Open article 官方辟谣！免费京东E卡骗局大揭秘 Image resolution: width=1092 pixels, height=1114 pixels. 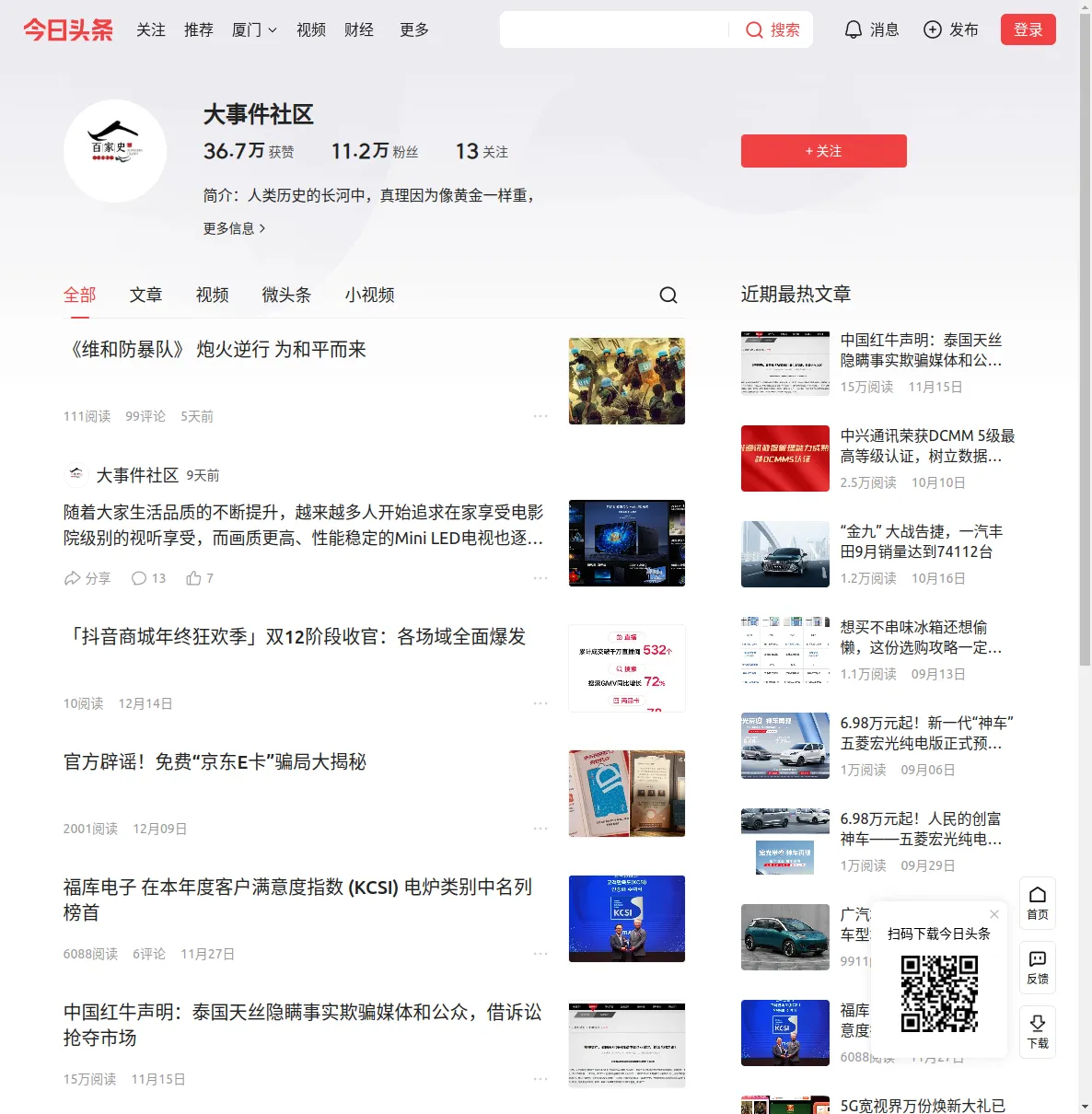pyautogui.click(x=215, y=762)
